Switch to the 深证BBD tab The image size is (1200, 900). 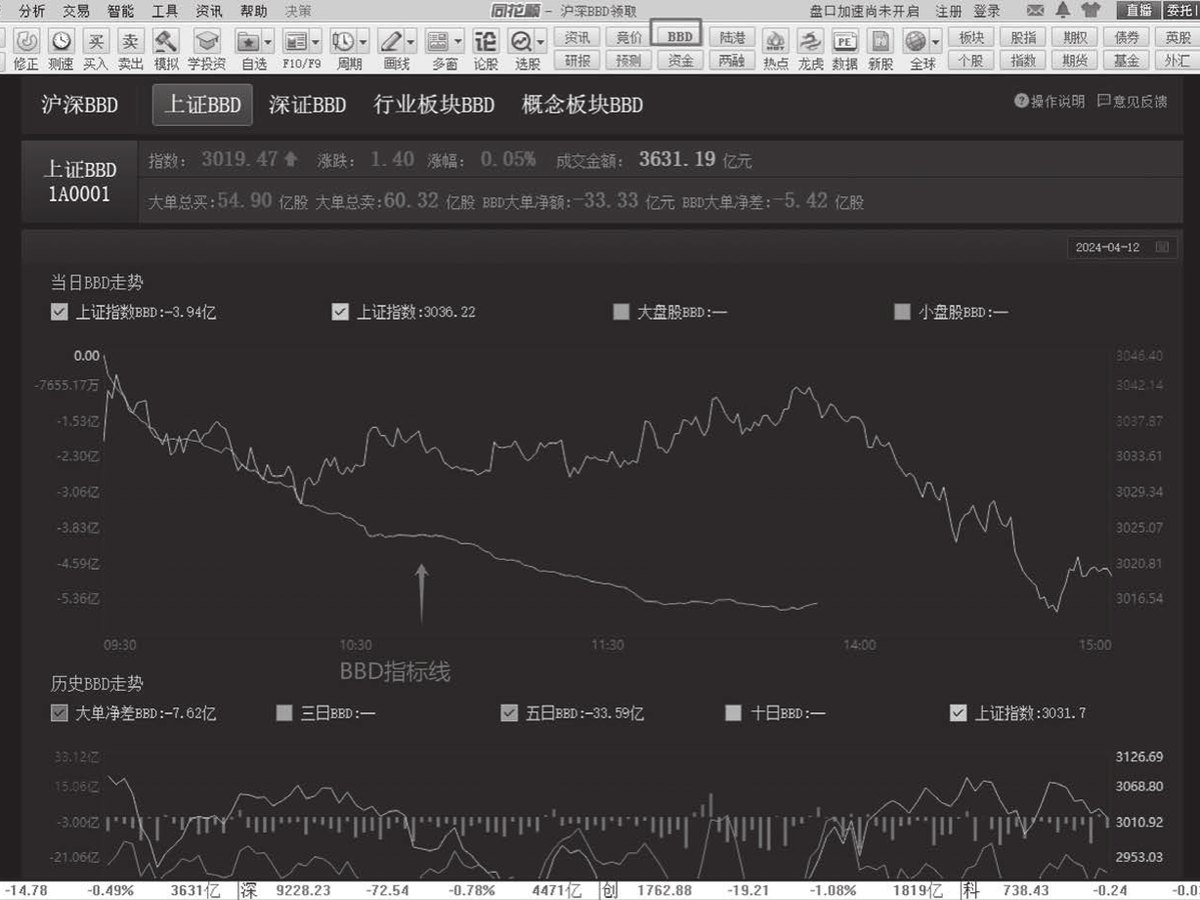click(307, 105)
